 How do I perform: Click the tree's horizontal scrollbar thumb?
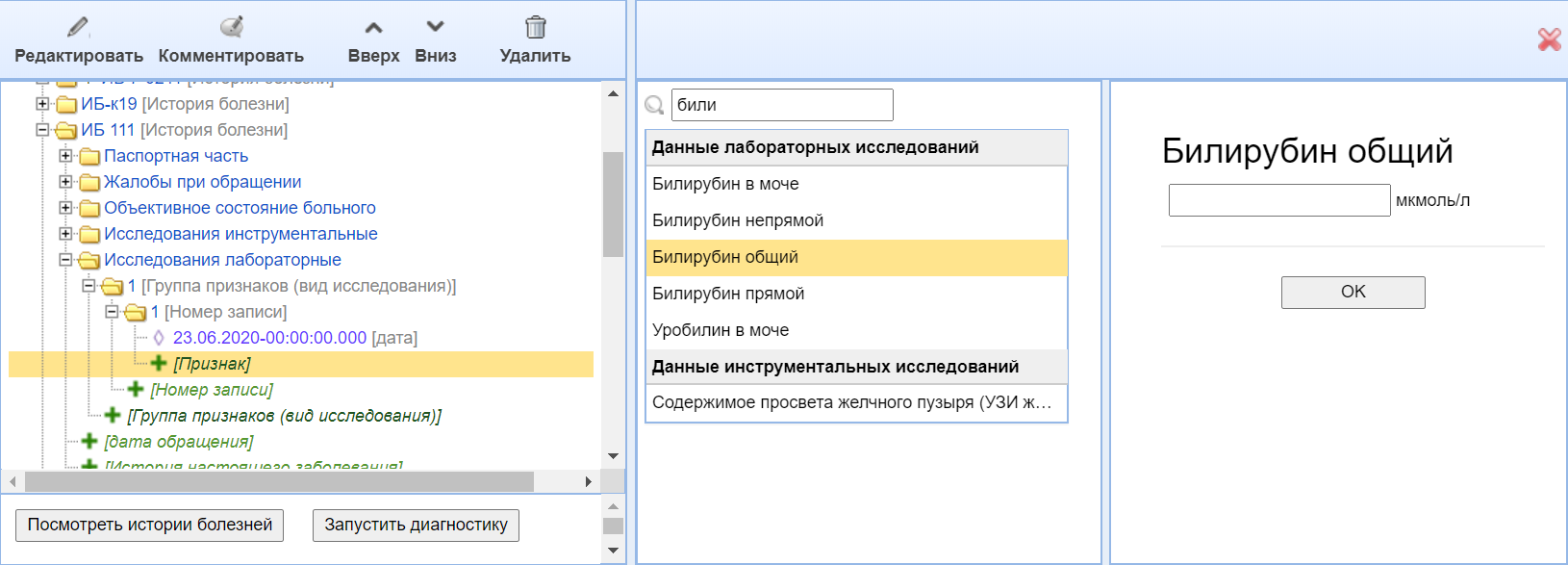pyautogui.click(x=279, y=481)
